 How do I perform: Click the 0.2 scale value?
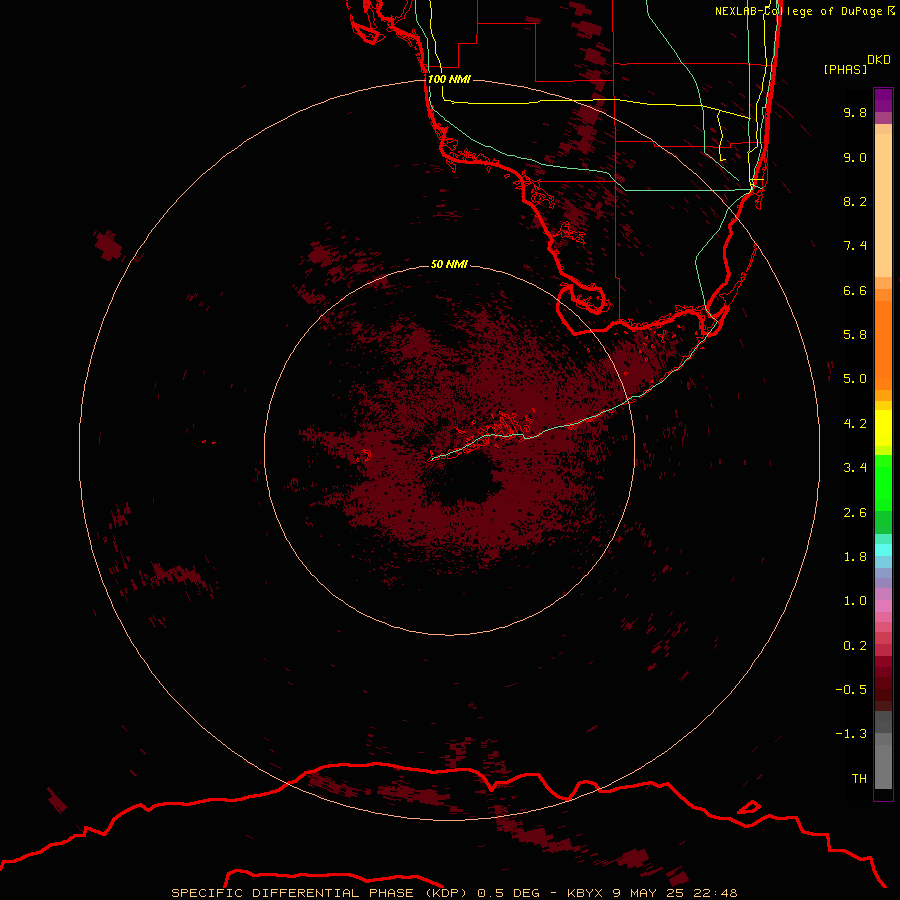click(855, 646)
